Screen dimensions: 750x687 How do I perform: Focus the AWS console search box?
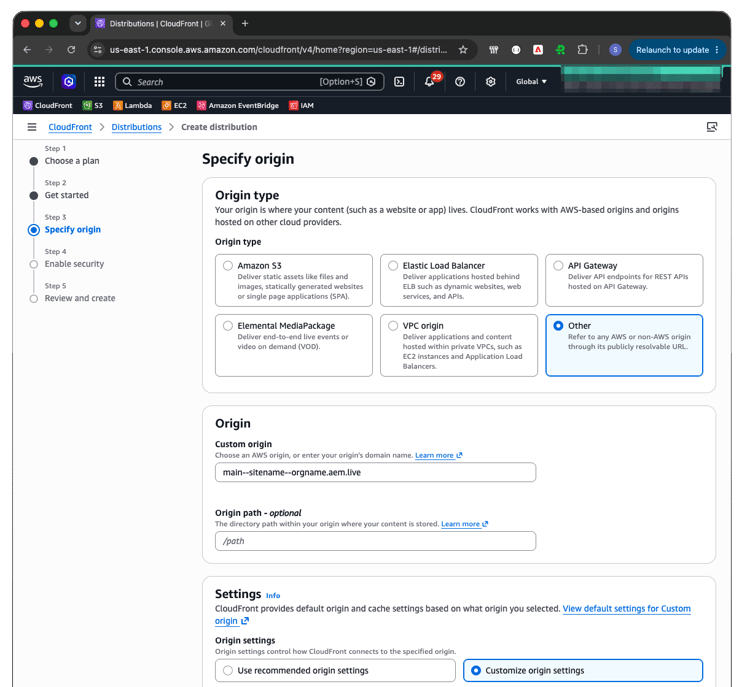tap(249, 82)
